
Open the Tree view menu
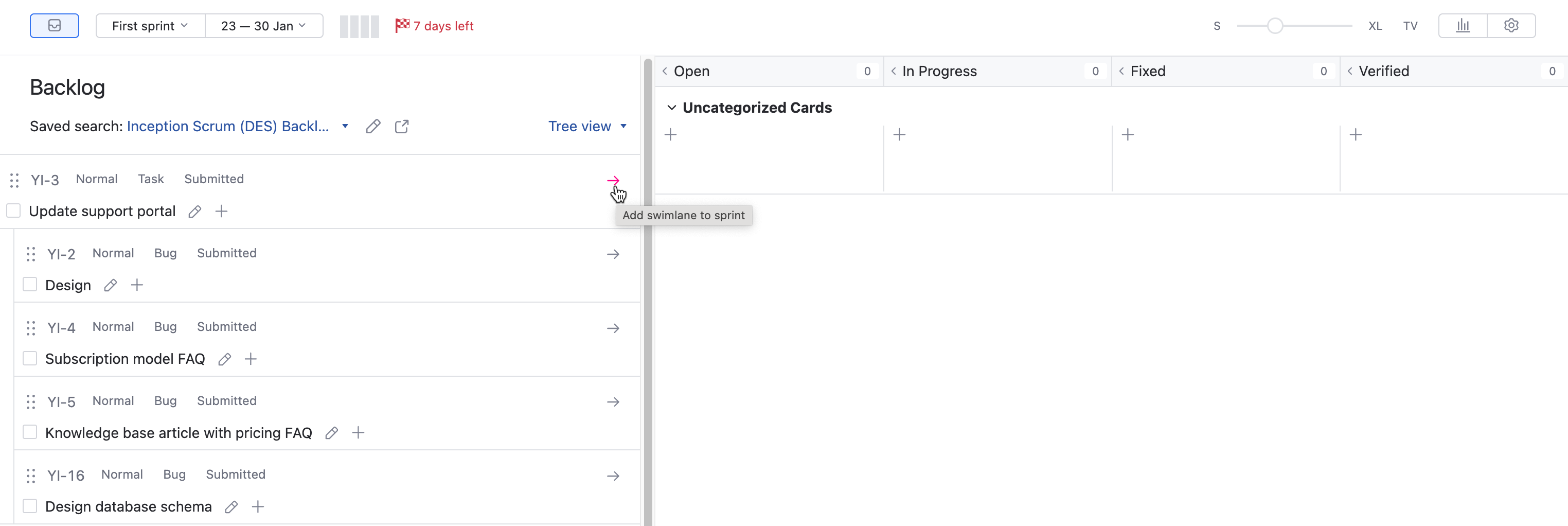(587, 127)
